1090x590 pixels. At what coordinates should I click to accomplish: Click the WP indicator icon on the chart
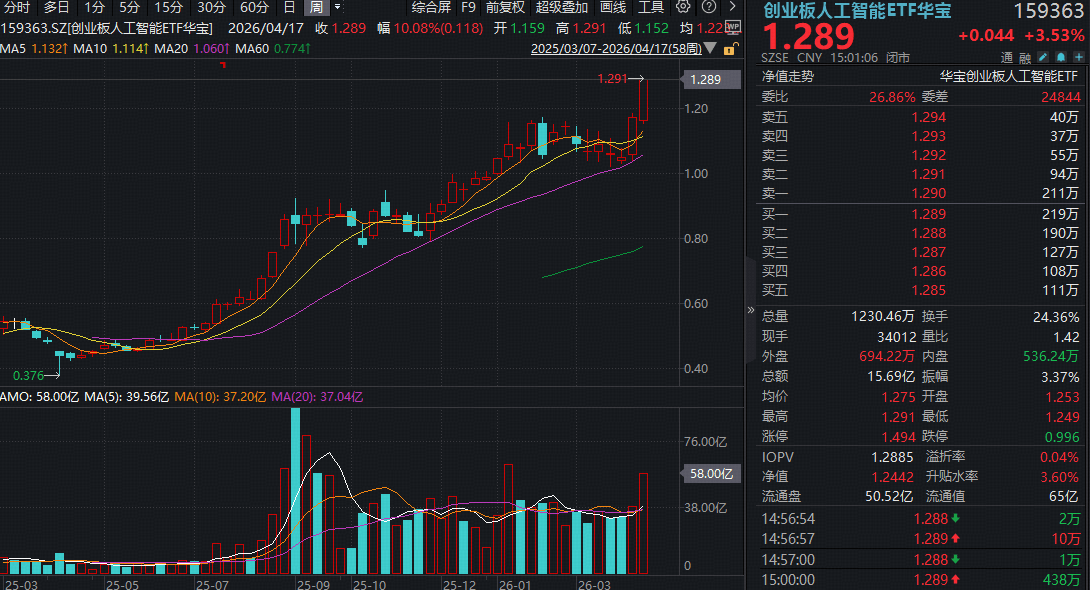733,27
